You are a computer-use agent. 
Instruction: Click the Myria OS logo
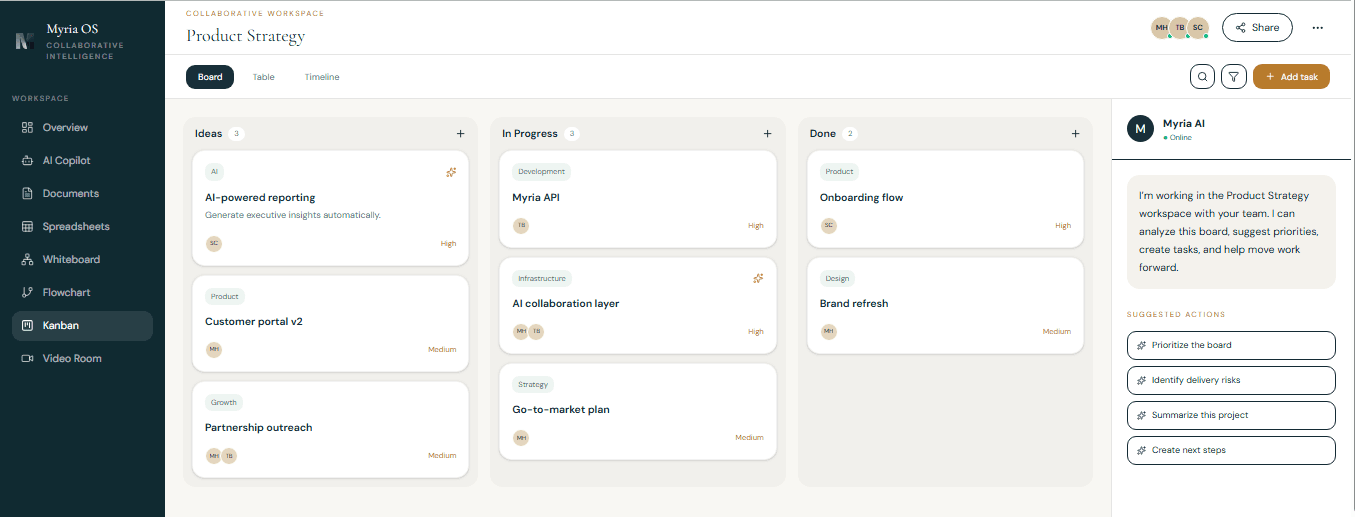pyautogui.click(x=25, y=42)
